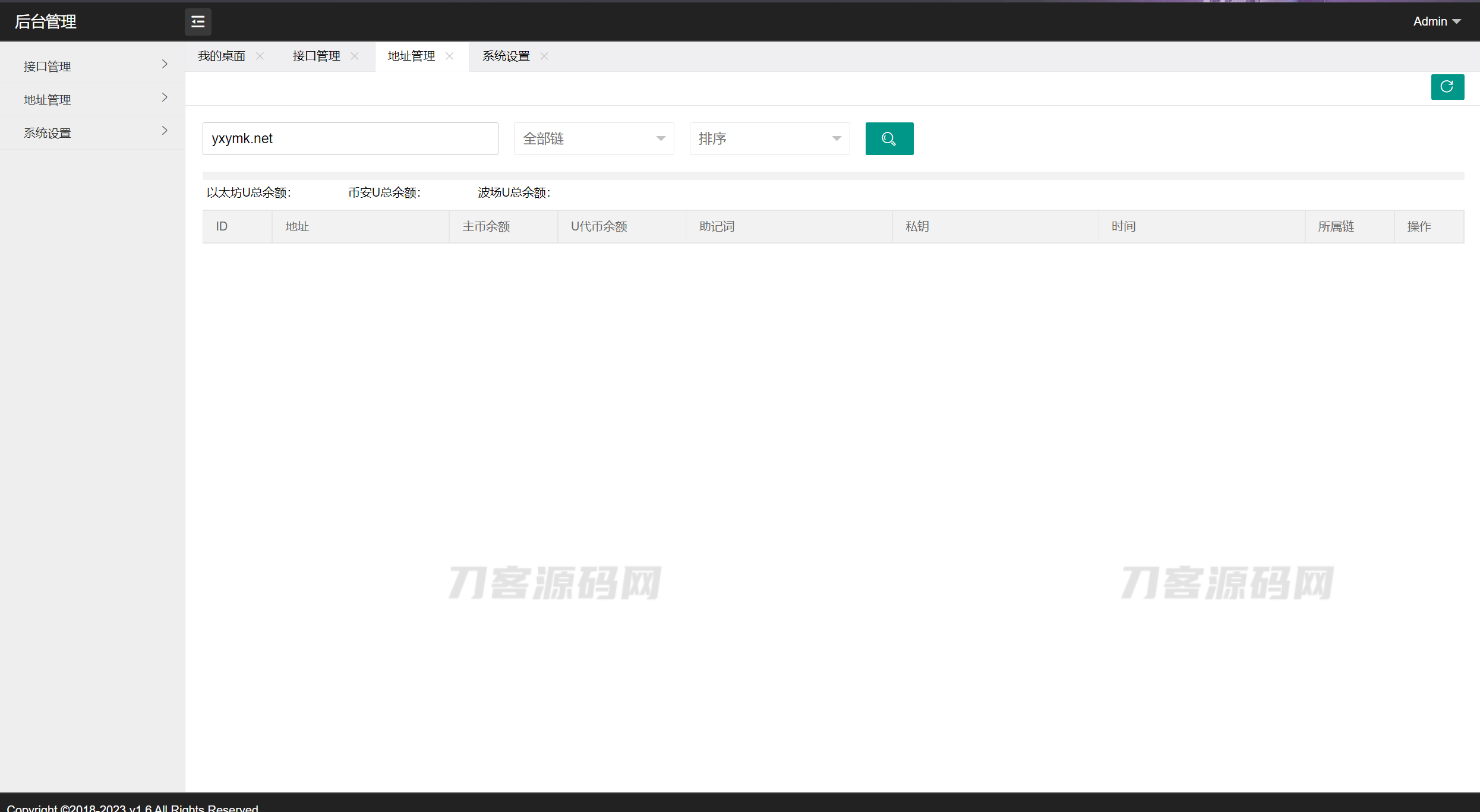
Task: Switch to the 我的桌面 tab
Action: click(222, 56)
